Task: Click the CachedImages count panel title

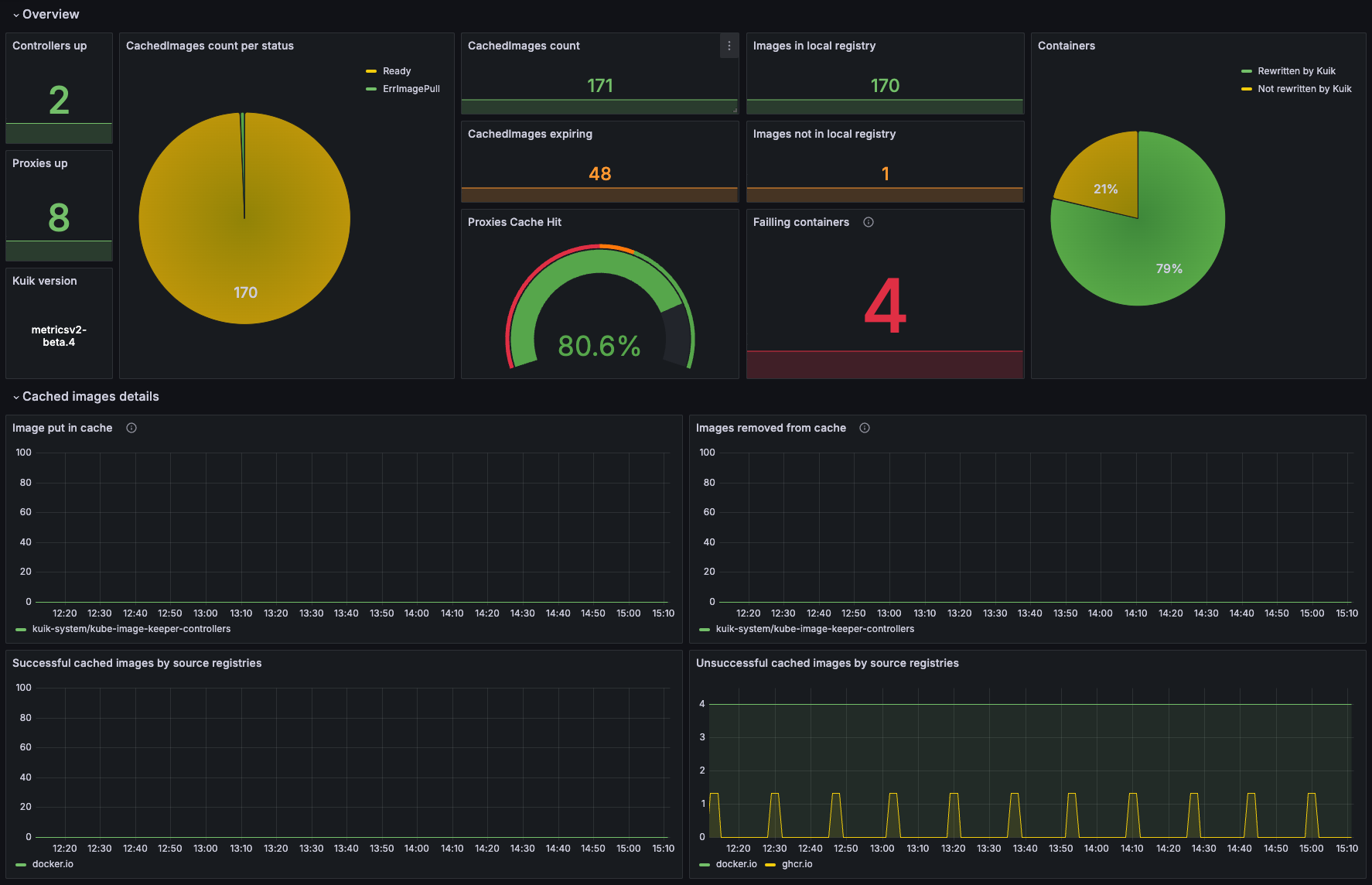Action: [524, 46]
